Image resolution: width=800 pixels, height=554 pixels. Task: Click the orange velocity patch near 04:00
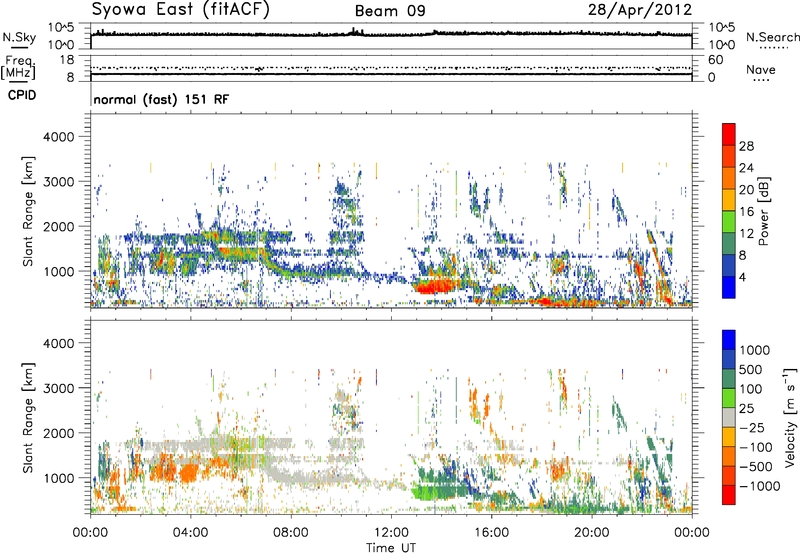click(x=190, y=472)
